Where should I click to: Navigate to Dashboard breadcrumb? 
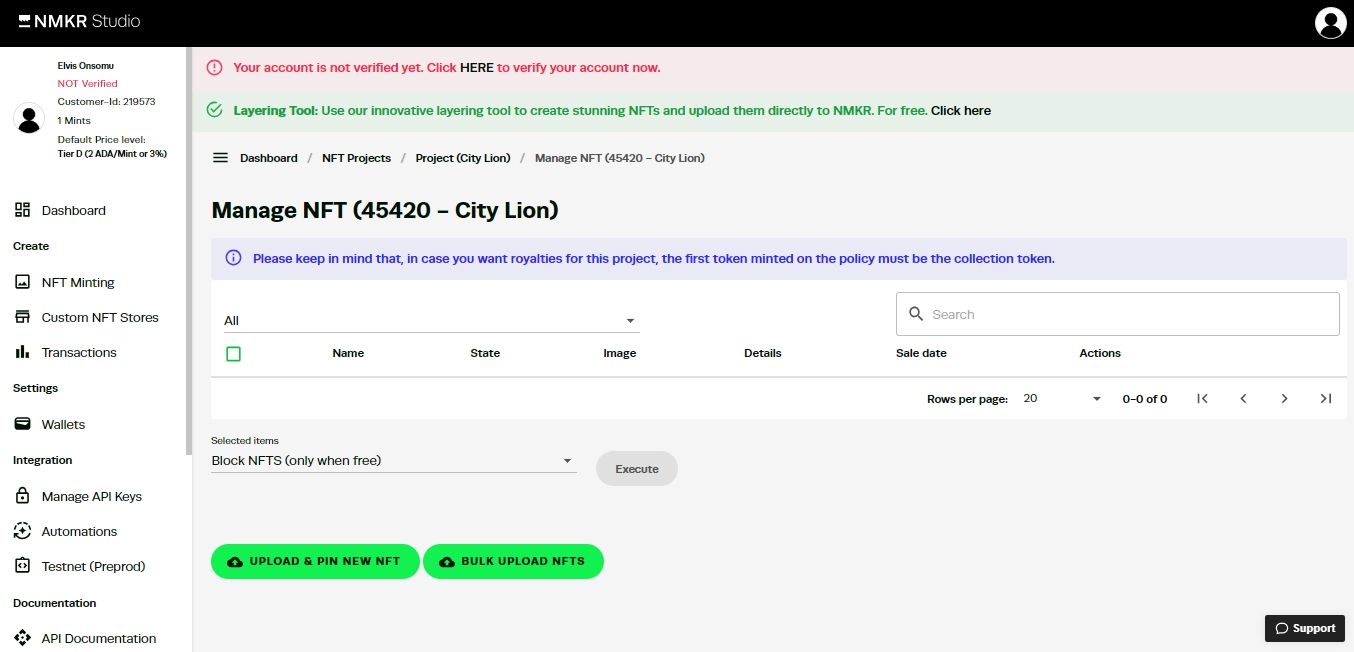coord(269,158)
